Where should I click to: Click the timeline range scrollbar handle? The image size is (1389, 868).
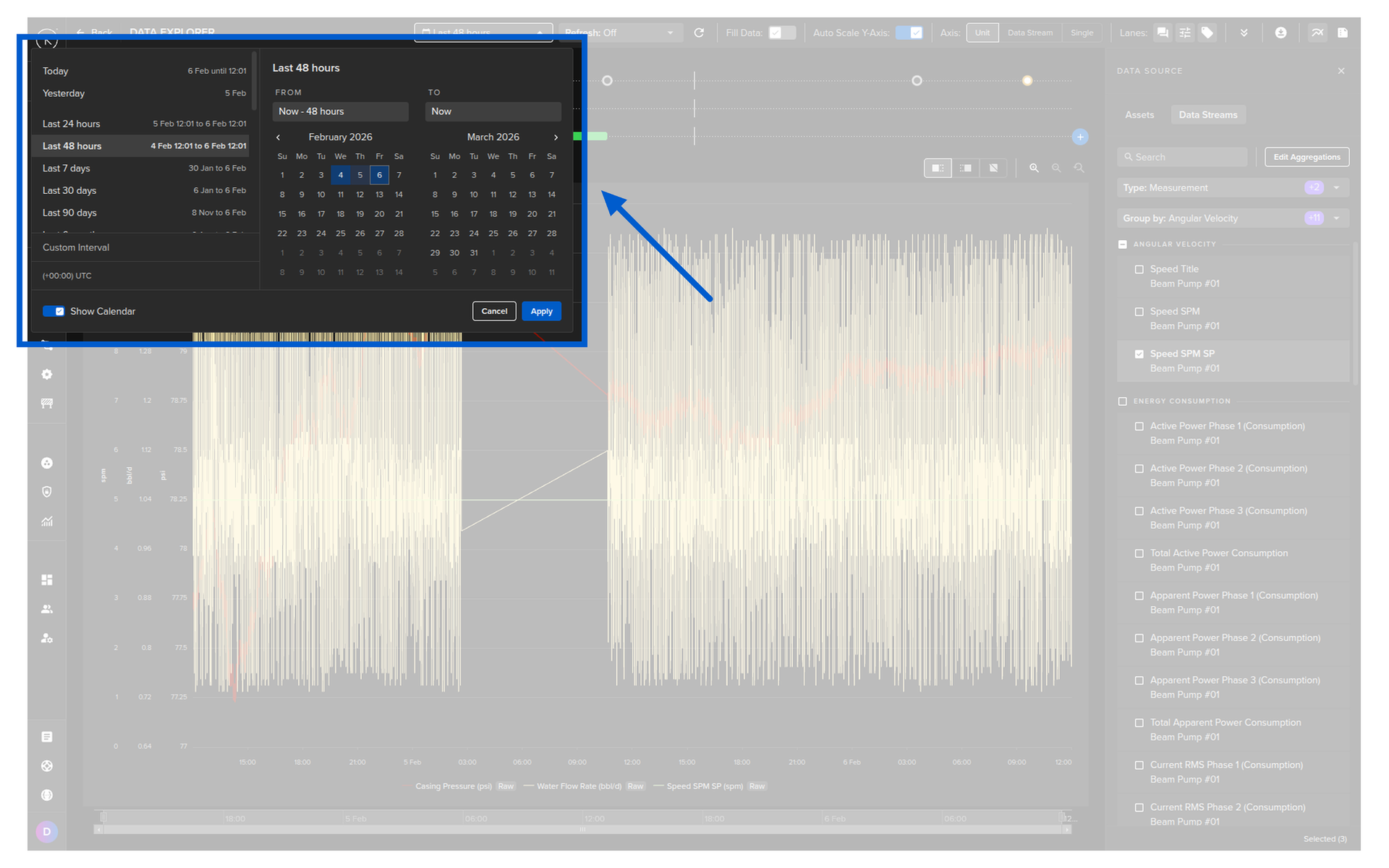pos(582,830)
